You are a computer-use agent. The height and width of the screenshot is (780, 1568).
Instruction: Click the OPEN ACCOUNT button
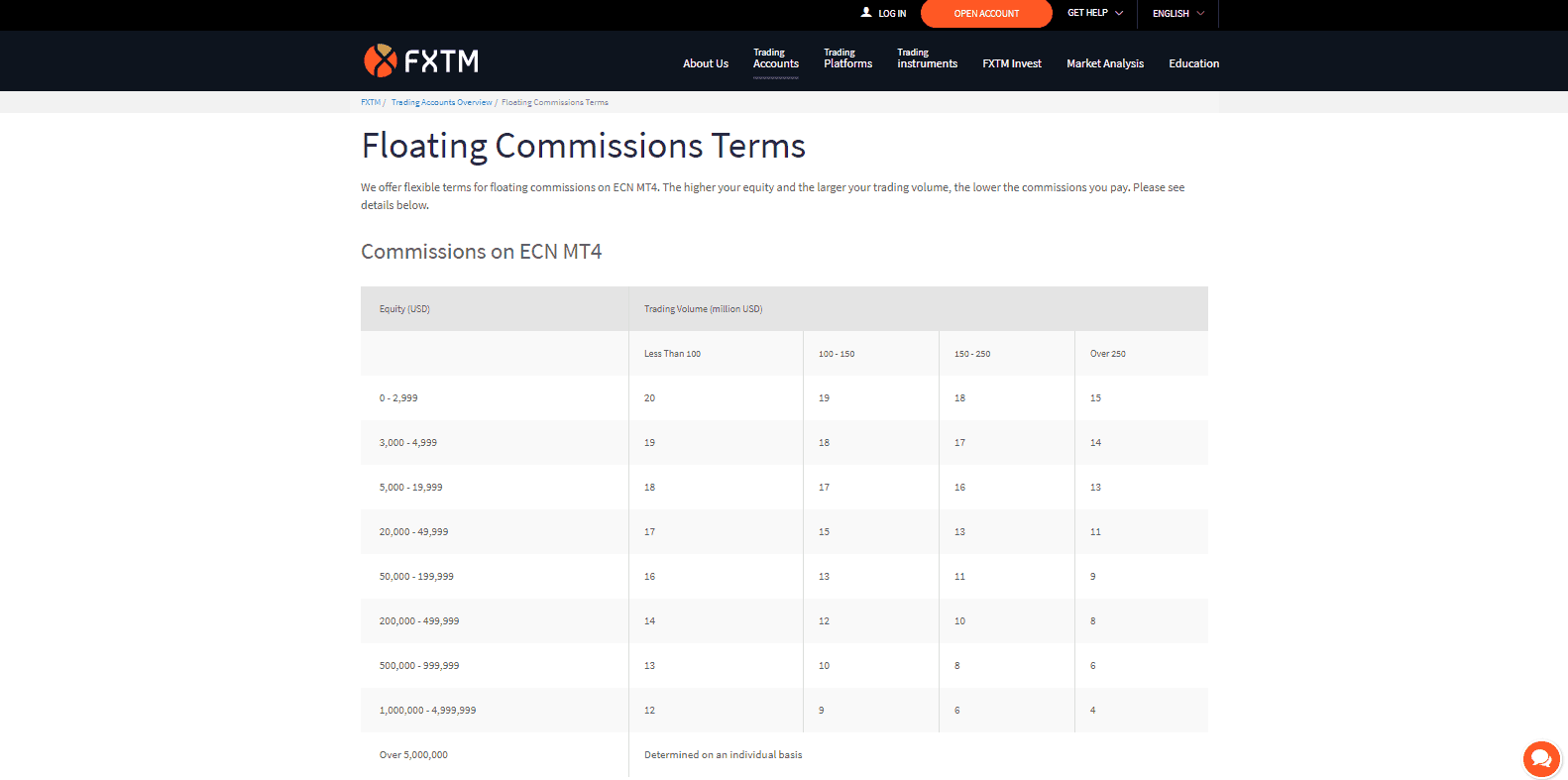coord(986,14)
